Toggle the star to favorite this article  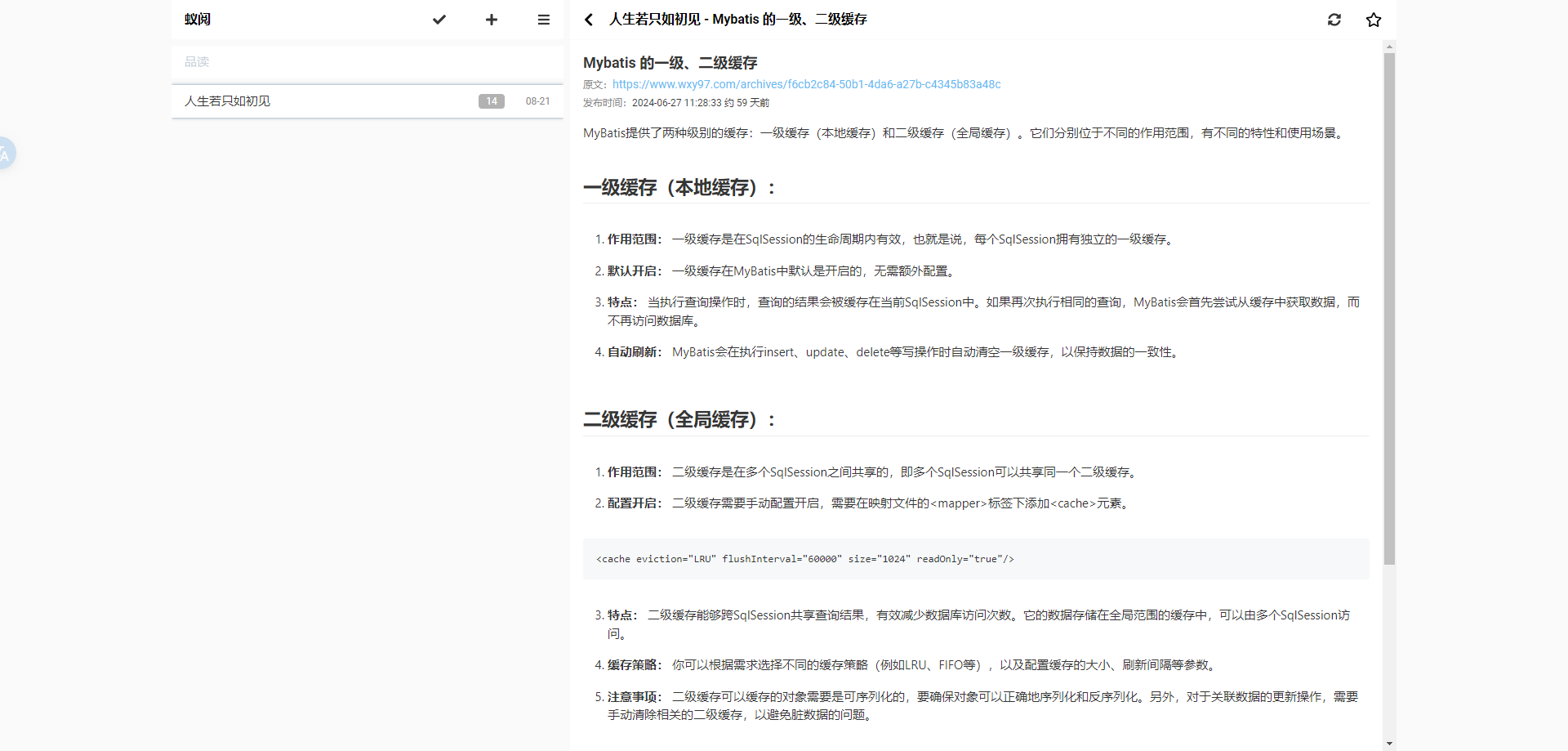coord(1374,20)
